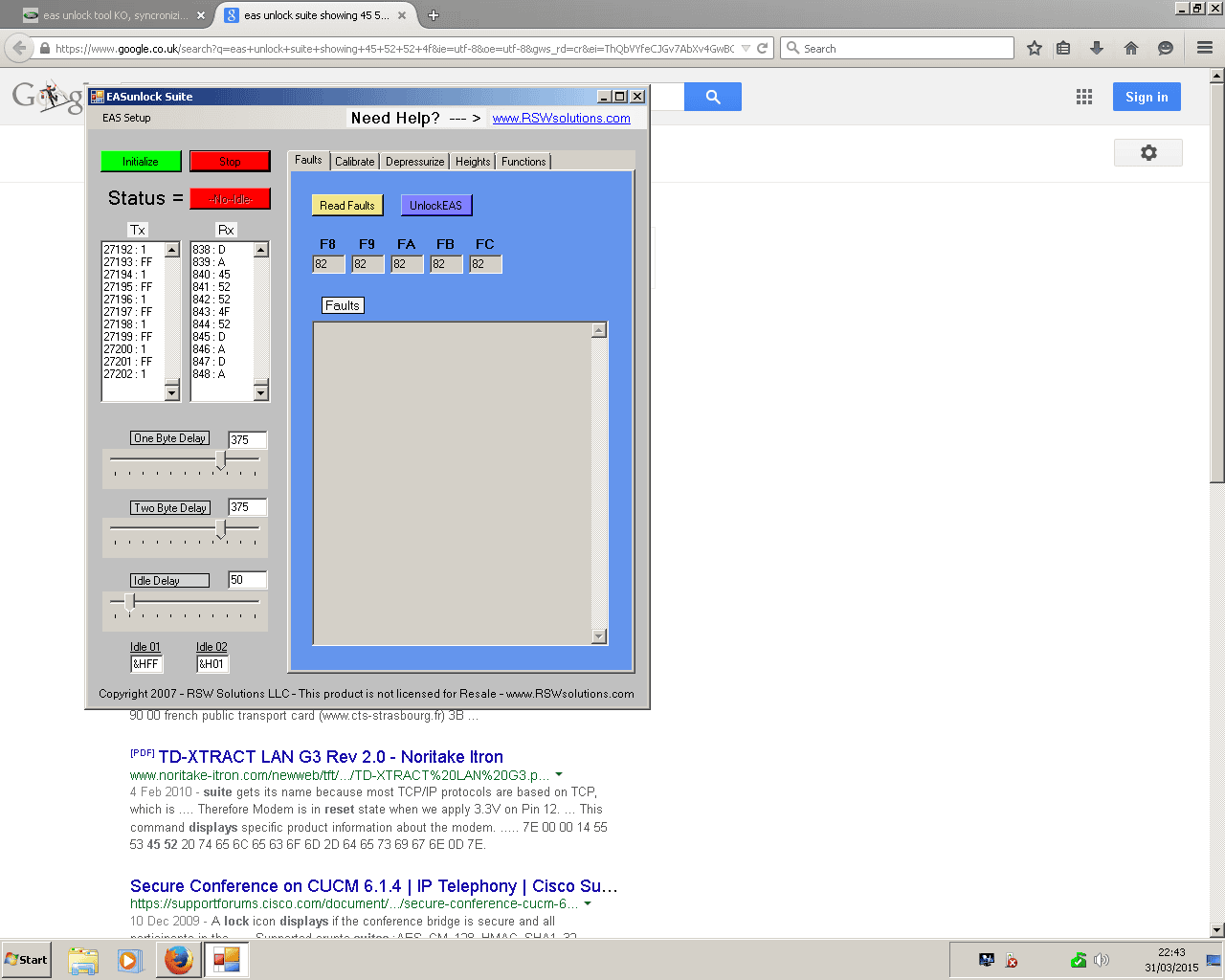
Task: Open the URL history dropdown arrow
Action: click(x=746, y=48)
